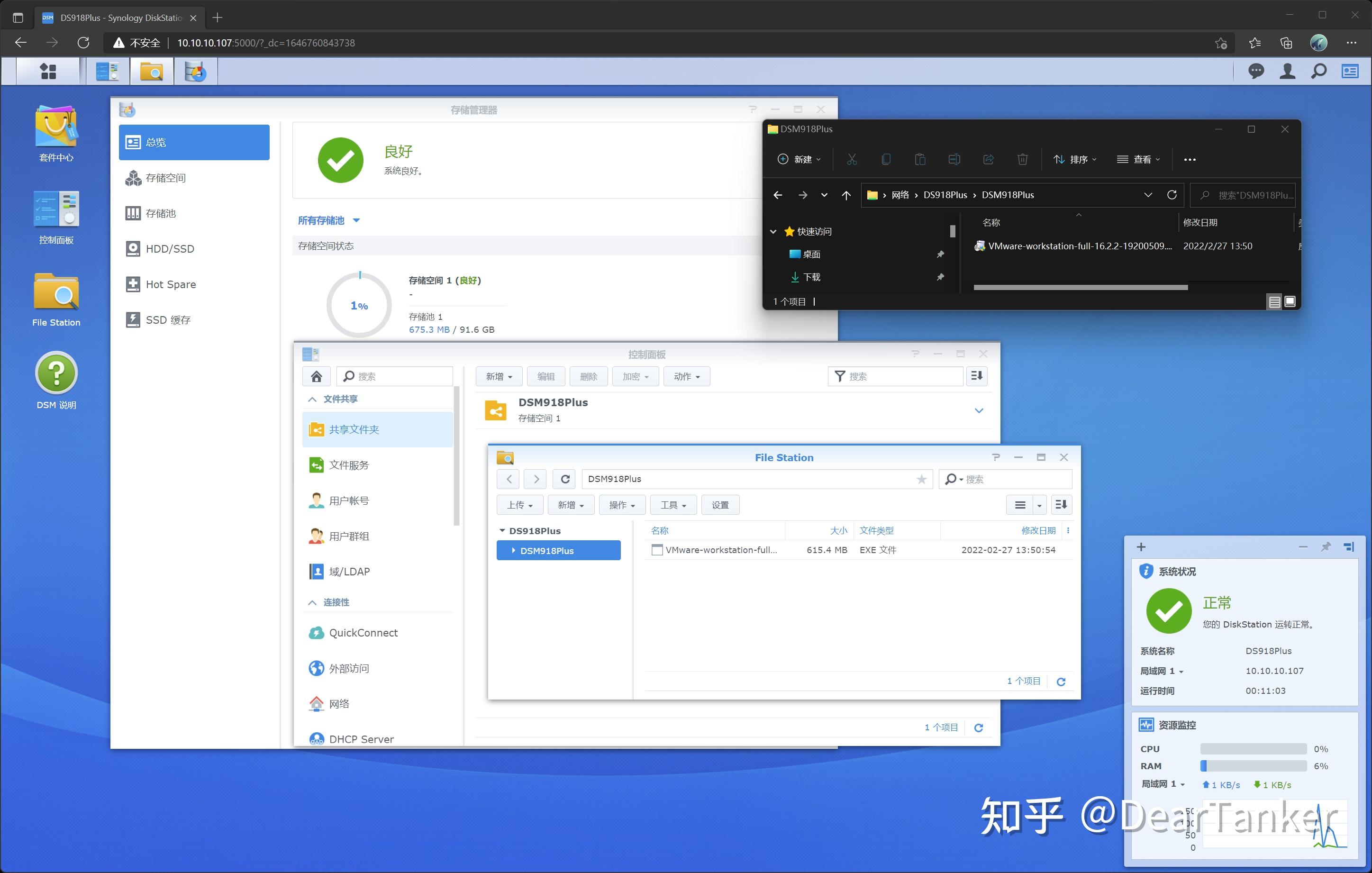The height and width of the screenshot is (873, 1372).
Task: Go back in File Station
Action: click(508, 479)
